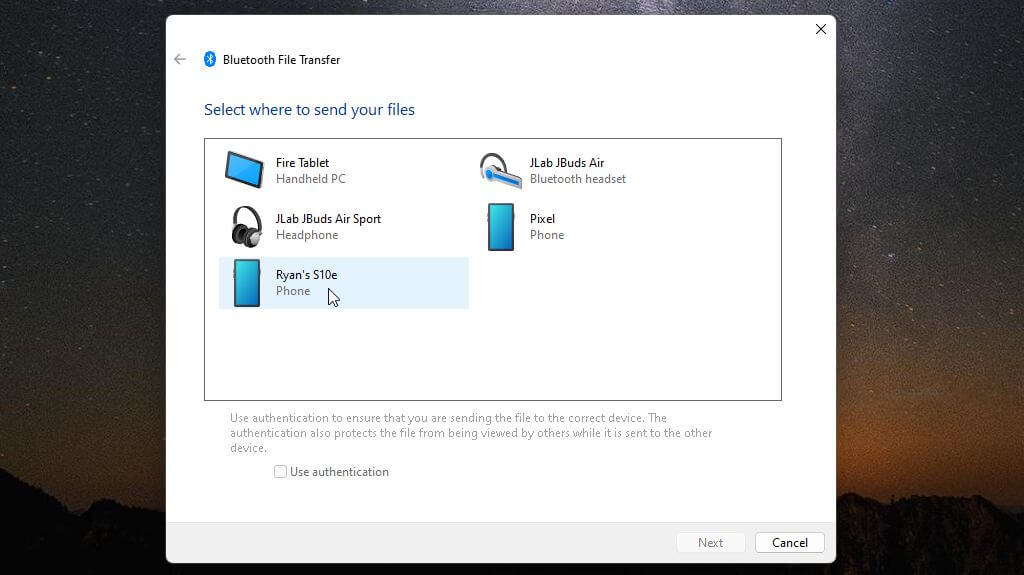The height and width of the screenshot is (575, 1024).
Task: Click the "Handheld PC" device type text
Action: click(311, 179)
